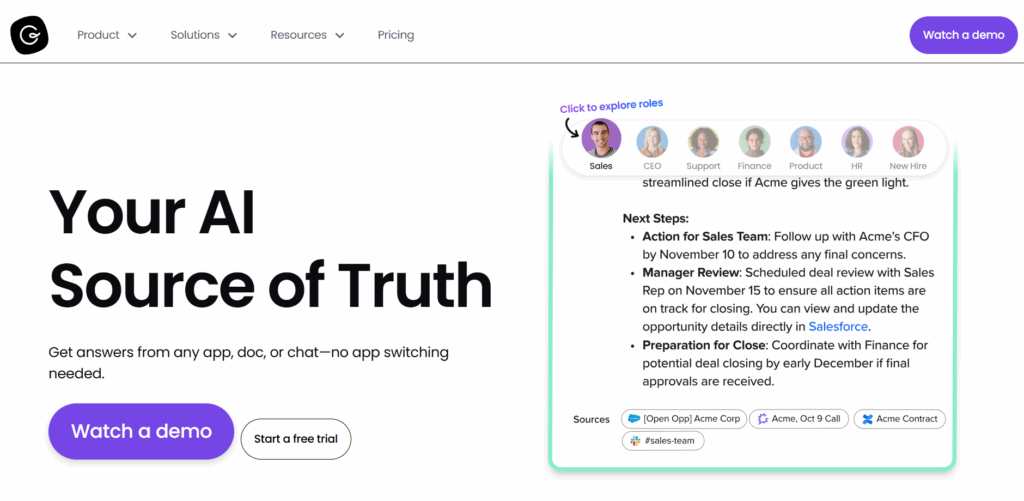1024x501 pixels.
Task: Go to the Pricing page
Action: 396,35
